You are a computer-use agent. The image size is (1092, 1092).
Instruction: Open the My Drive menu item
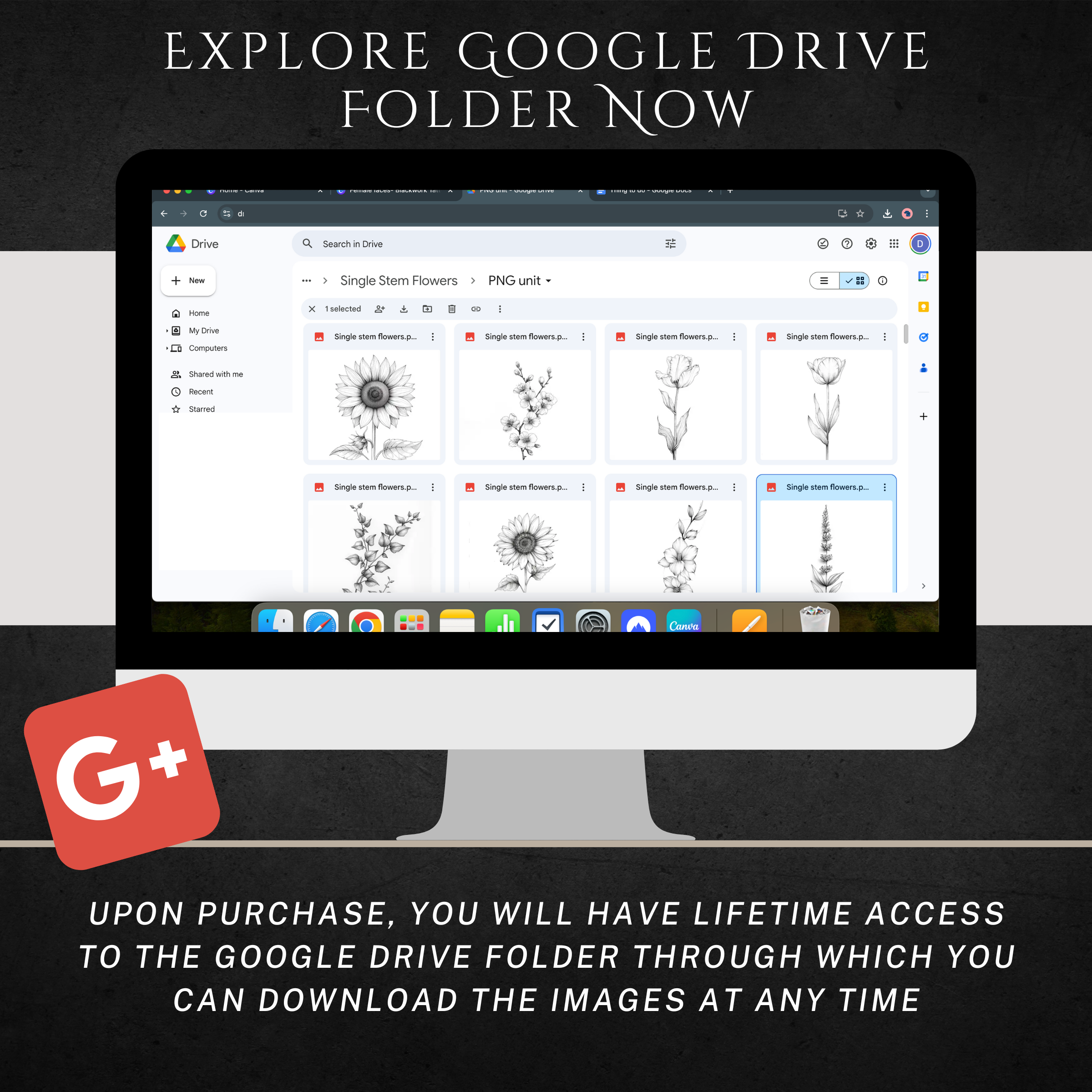pyautogui.click(x=204, y=330)
